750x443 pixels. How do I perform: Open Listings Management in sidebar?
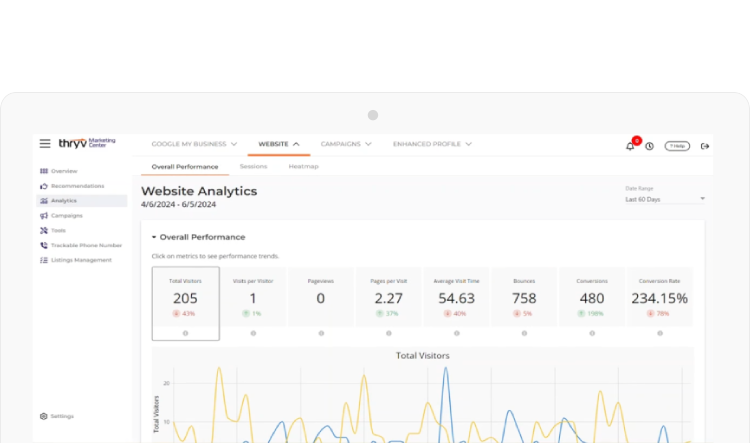click(x=80, y=260)
